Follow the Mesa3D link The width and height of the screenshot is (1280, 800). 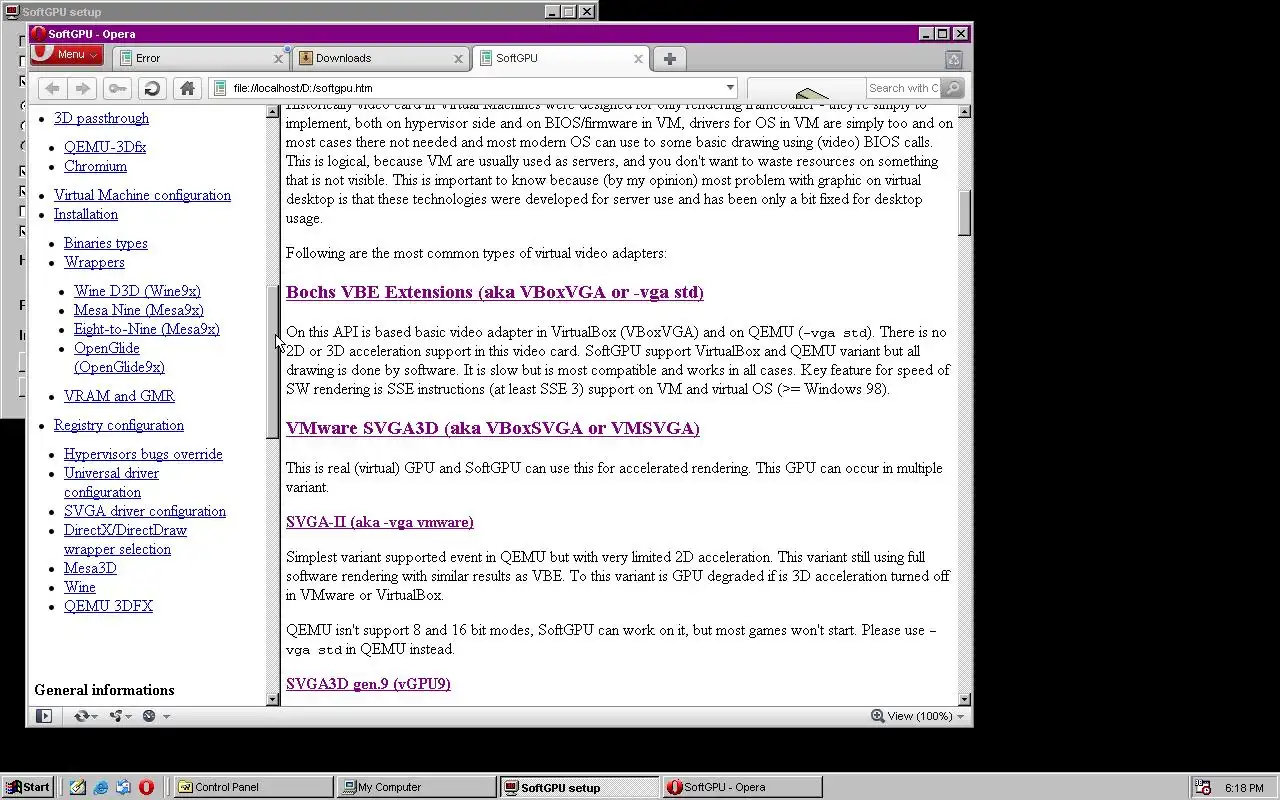90,568
